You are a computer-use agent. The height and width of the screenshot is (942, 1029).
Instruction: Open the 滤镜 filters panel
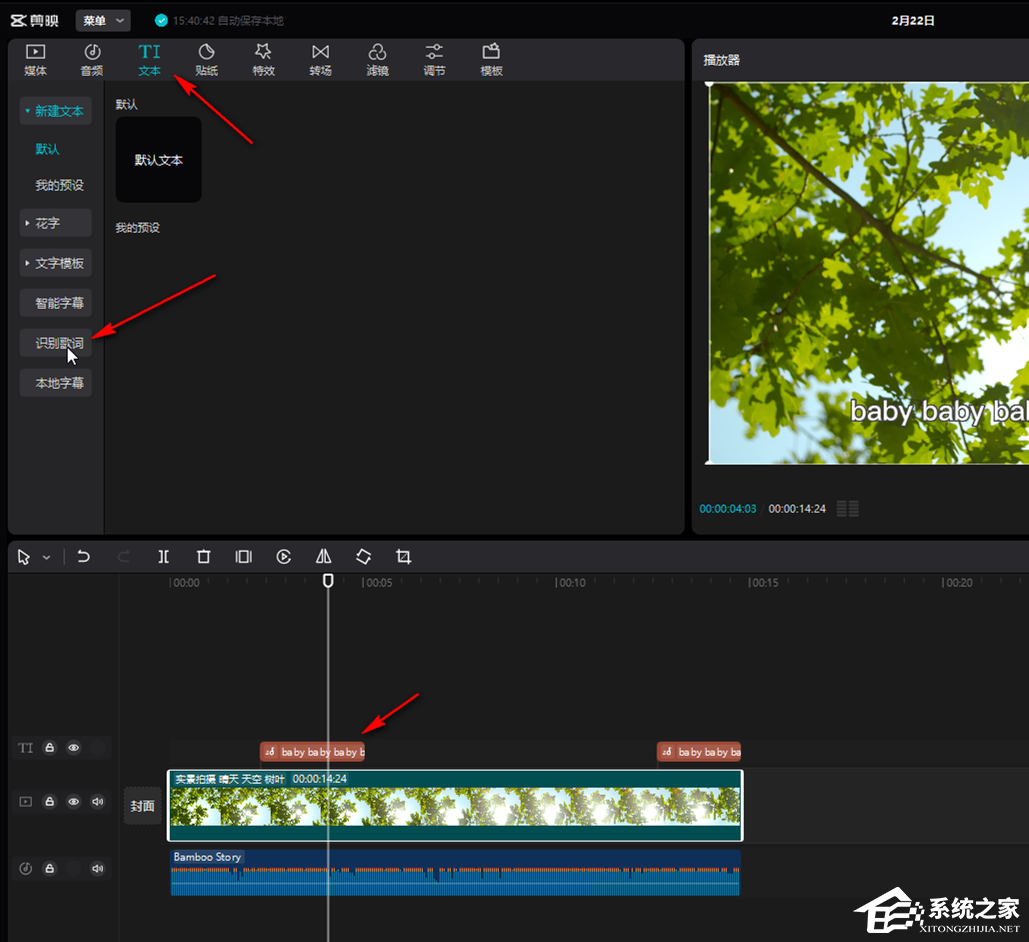[x=377, y=60]
